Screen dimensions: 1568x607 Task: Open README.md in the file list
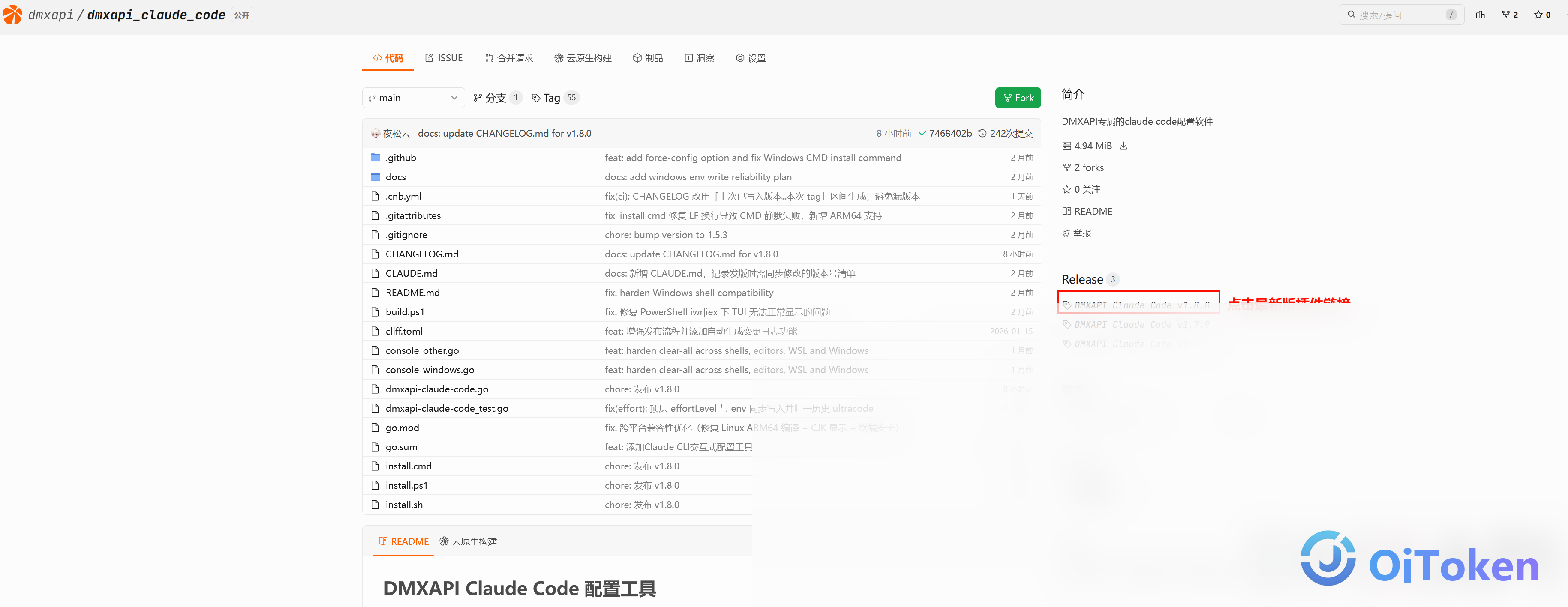pos(412,293)
